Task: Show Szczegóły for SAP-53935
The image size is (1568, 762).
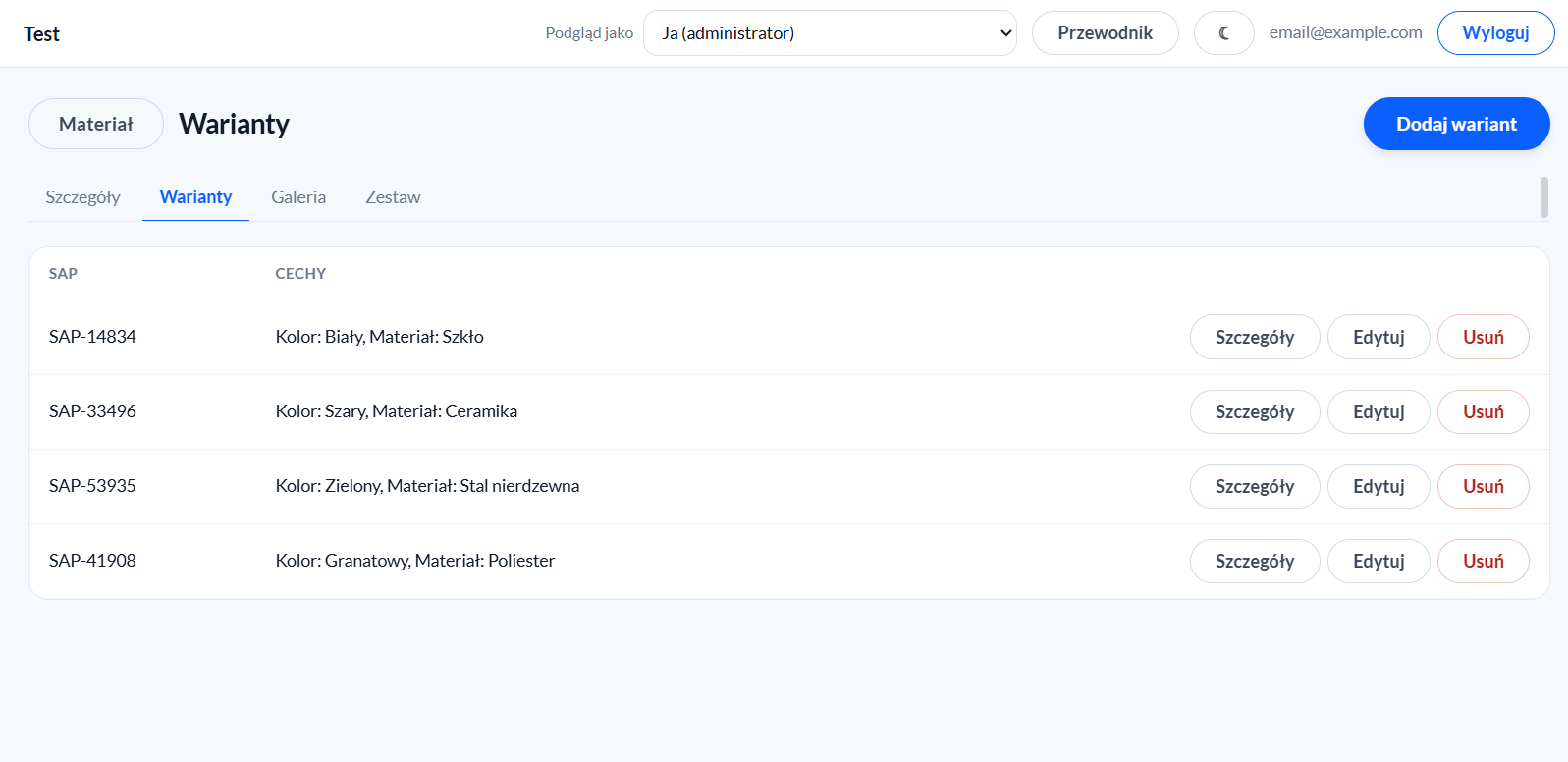Action: (x=1255, y=486)
